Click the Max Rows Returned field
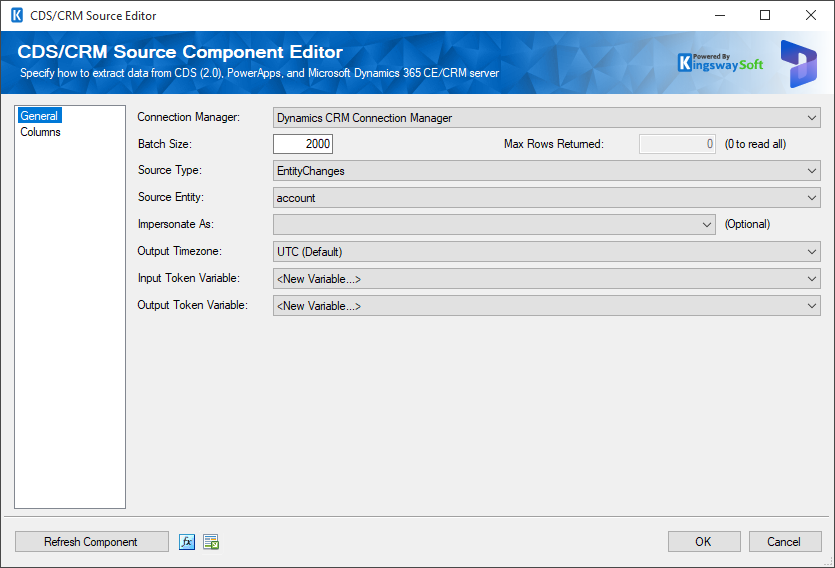Image resolution: width=835 pixels, height=568 pixels. tap(677, 144)
